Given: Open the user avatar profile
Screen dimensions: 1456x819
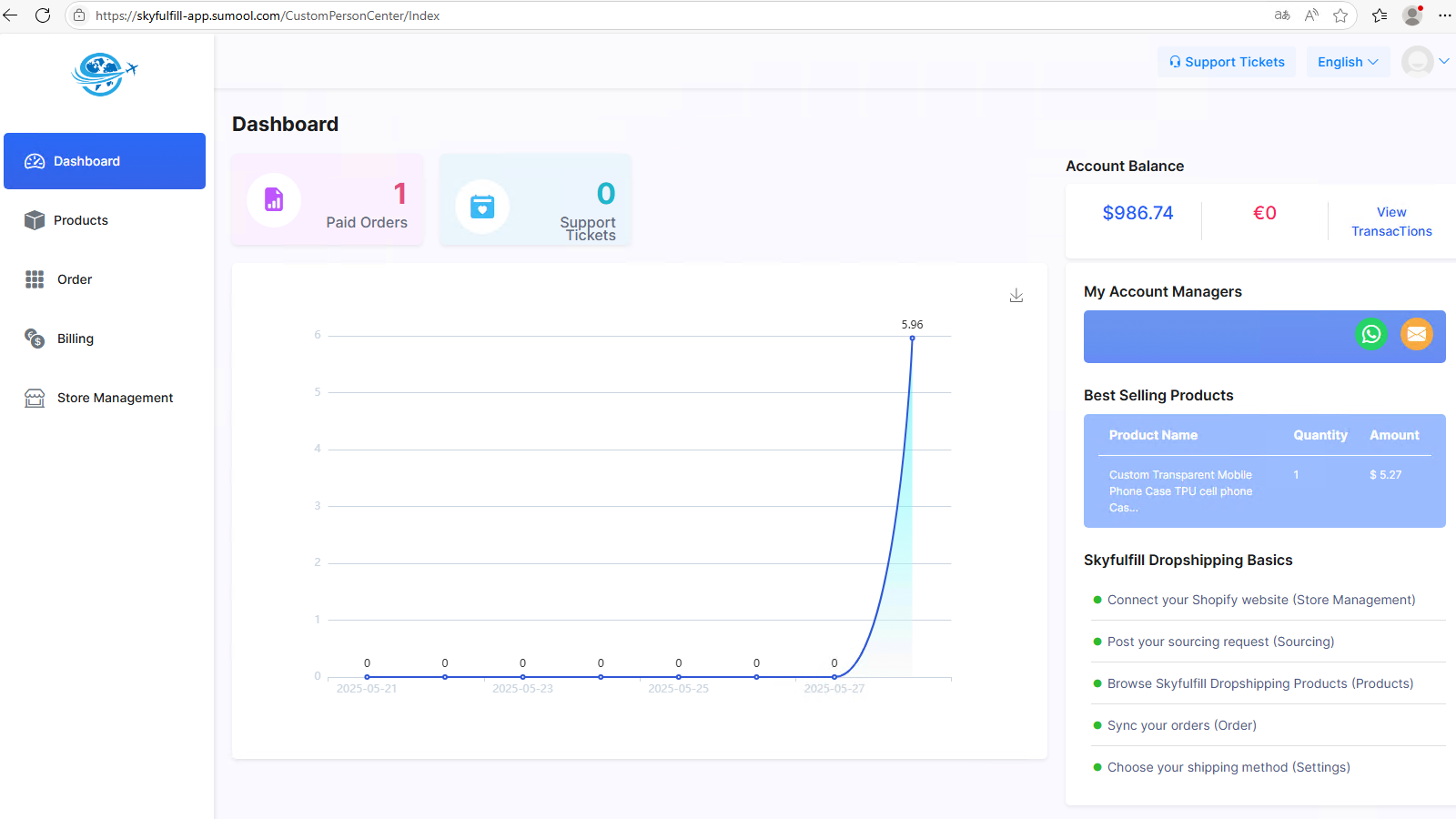Looking at the screenshot, I should (x=1417, y=62).
